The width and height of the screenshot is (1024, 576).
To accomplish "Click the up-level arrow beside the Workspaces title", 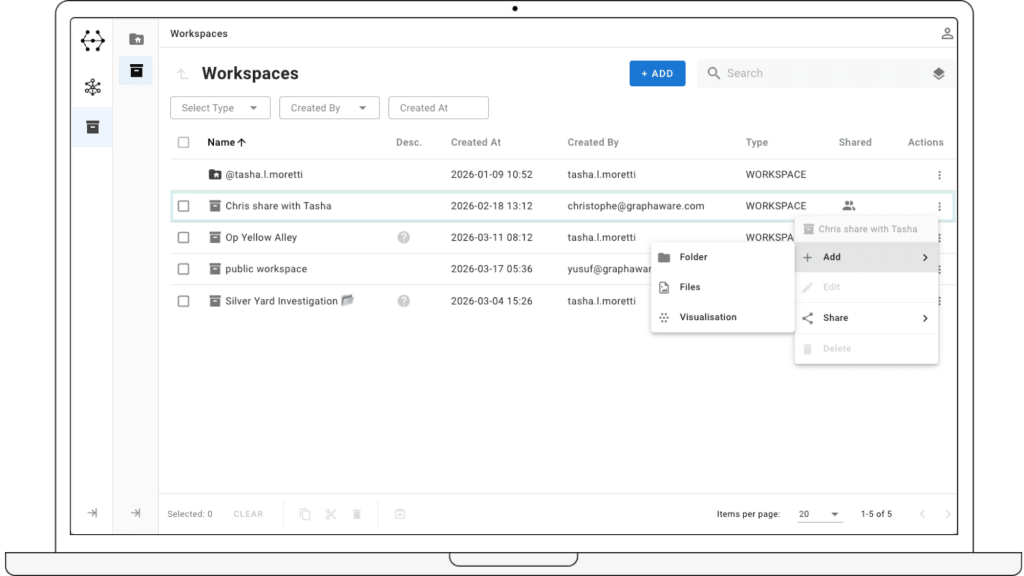I will (182, 74).
